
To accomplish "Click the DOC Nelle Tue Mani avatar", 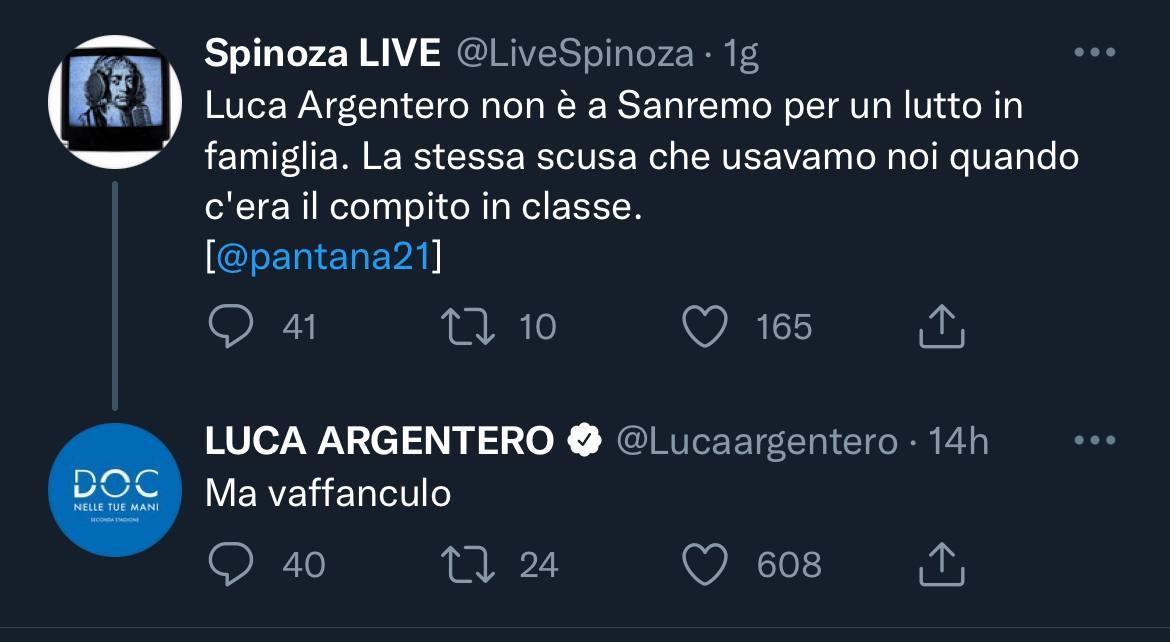I will [x=115, y=489].
